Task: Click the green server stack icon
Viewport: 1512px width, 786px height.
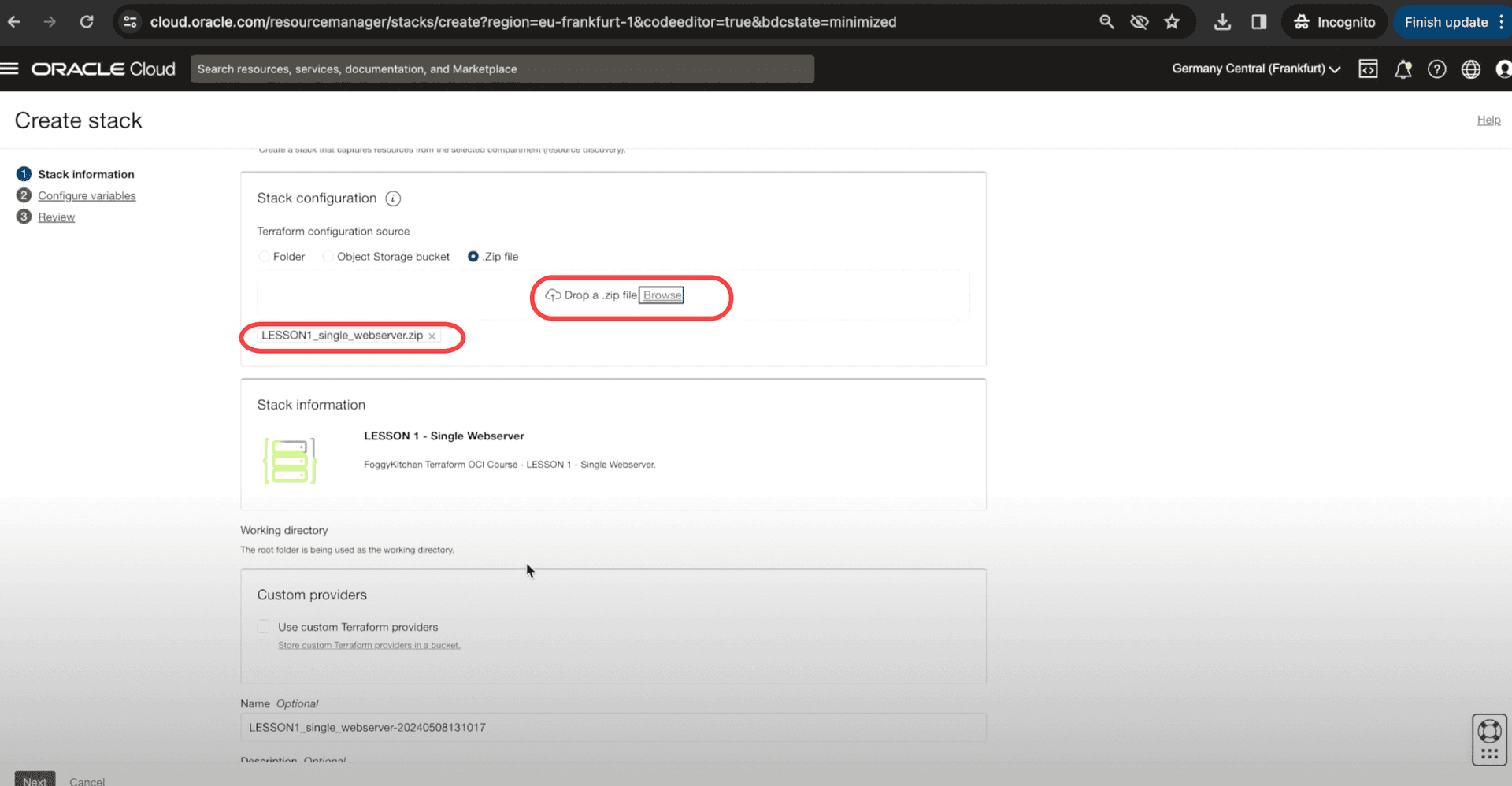Action: tap(290, 461)
